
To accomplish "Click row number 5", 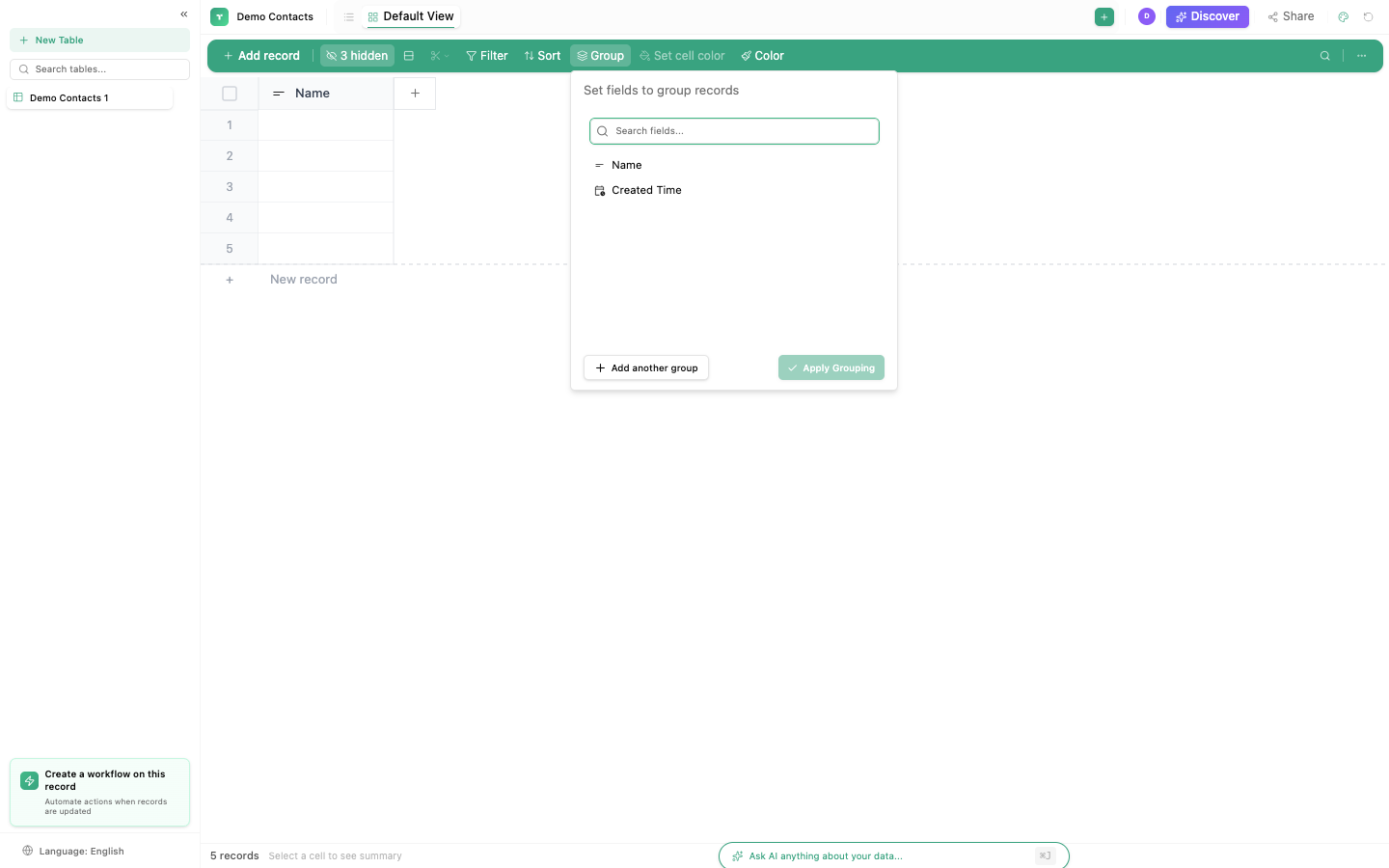I will pyautogui.click(x=230, y=249).
